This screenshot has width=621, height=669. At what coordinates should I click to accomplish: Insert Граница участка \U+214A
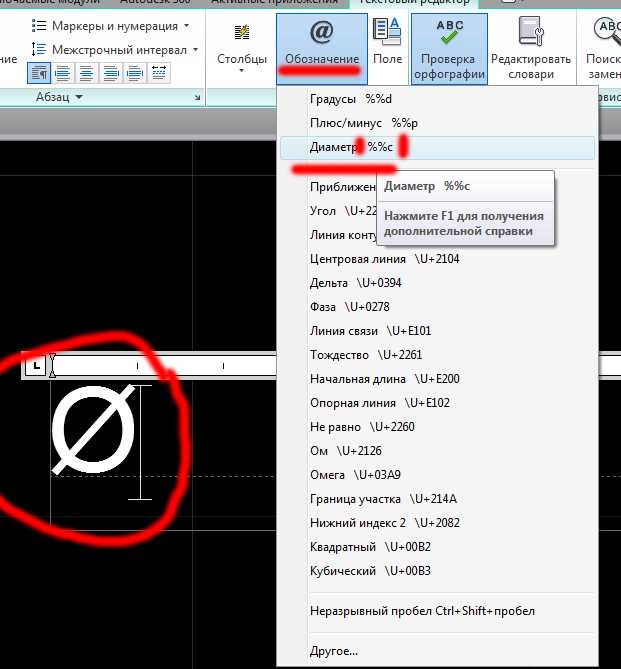coord(437,499)
